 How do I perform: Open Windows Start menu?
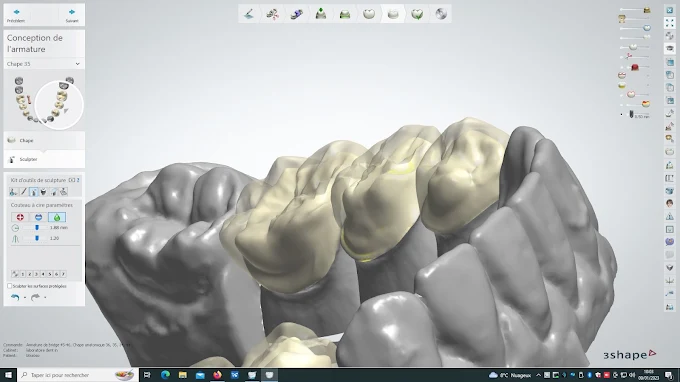coord(8,375)
